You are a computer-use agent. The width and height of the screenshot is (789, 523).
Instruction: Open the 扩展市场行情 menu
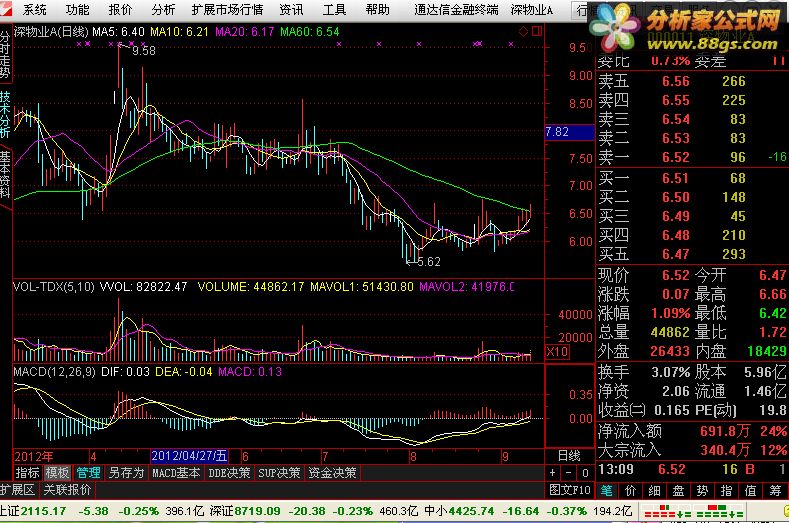click(x=227, y=10)
